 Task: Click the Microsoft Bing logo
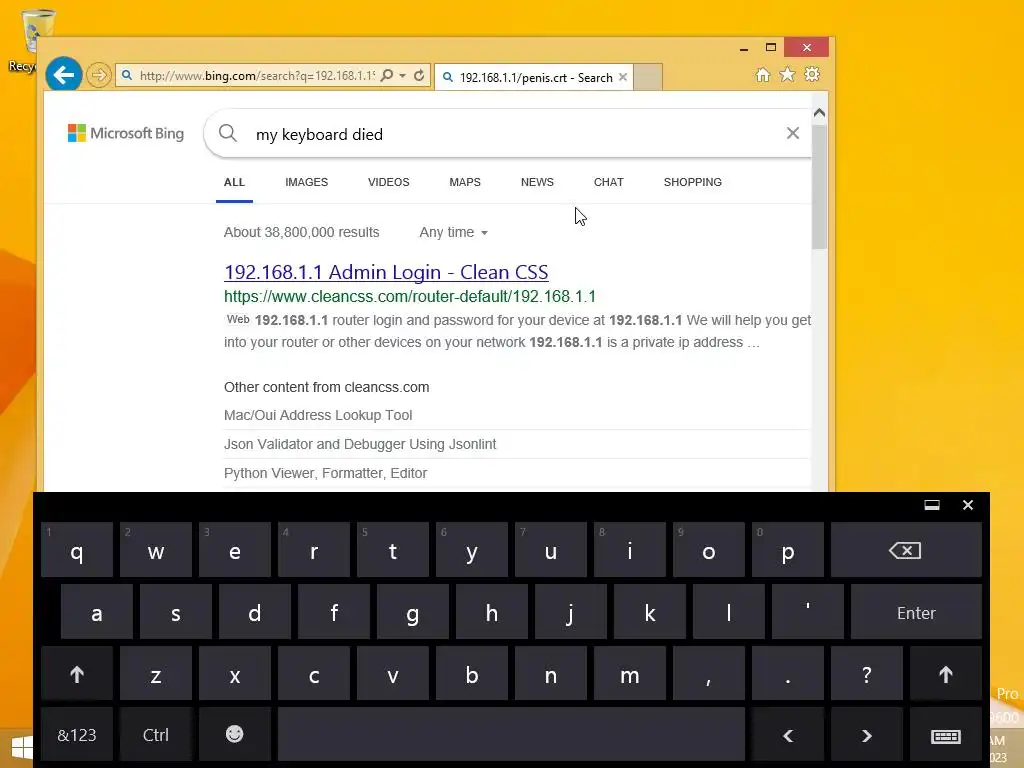point(126,133)
